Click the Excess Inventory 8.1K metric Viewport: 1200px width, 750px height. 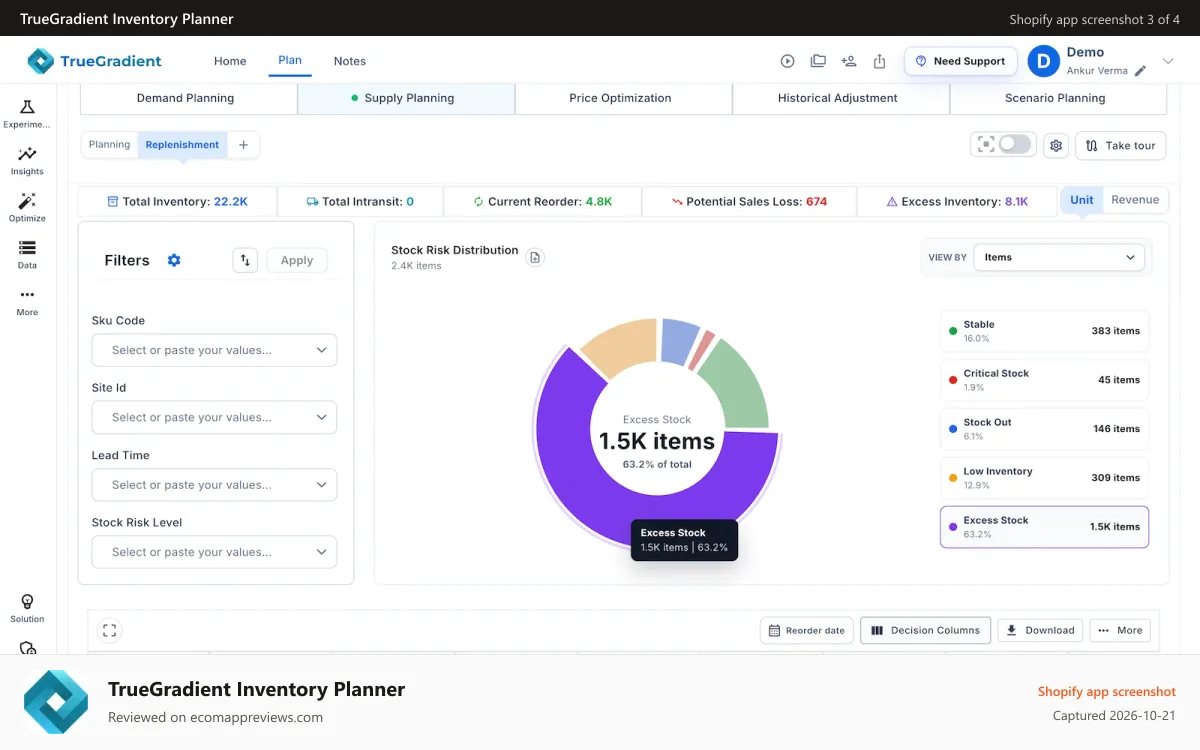957,201
